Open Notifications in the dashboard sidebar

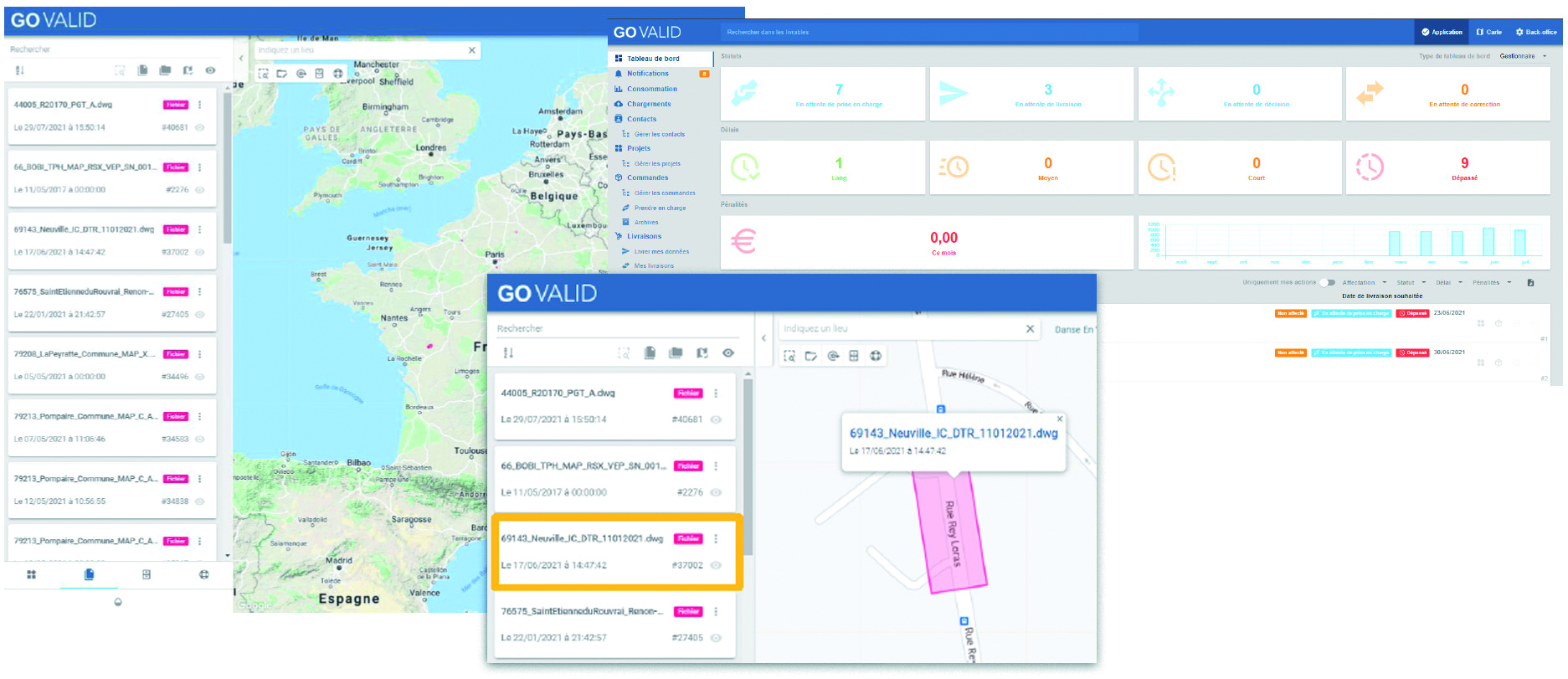point(648,74)
